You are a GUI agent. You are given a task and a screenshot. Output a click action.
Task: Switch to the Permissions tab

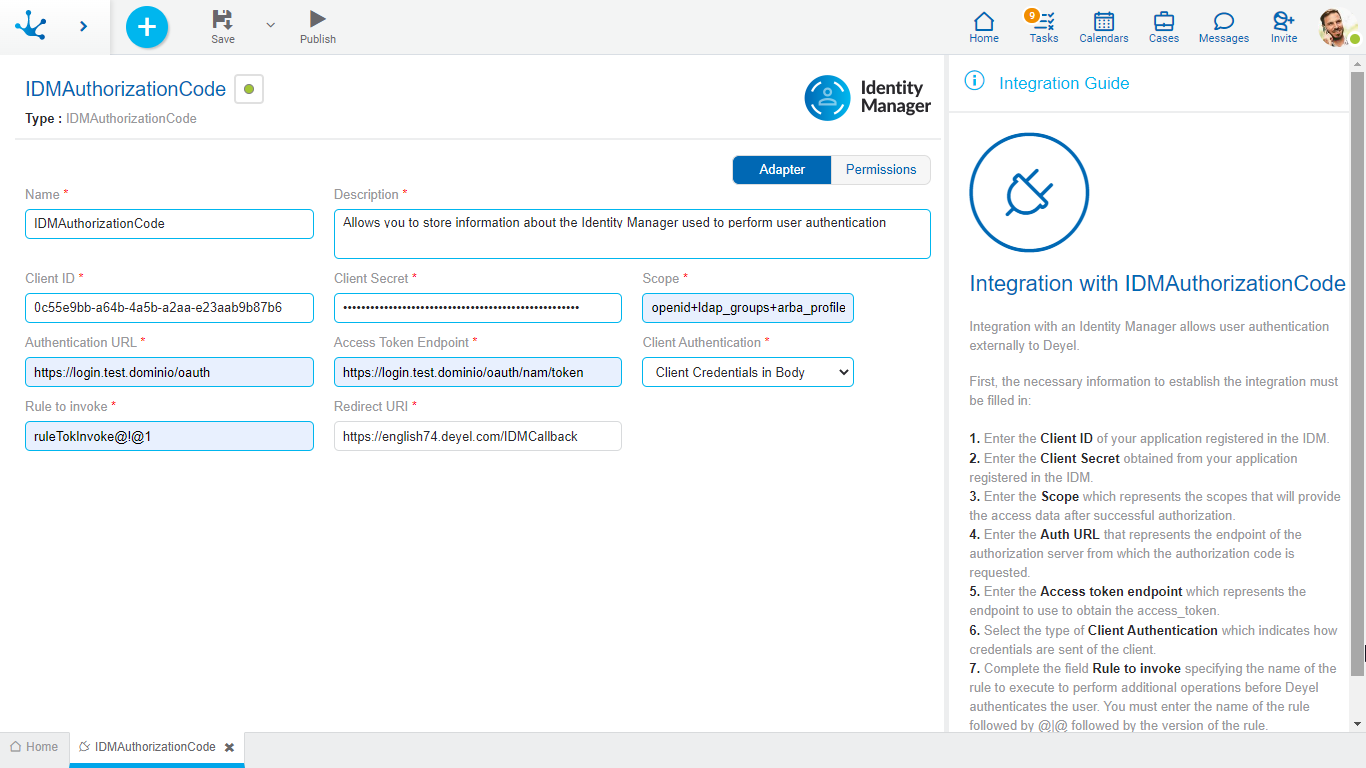tap(881, 170)
